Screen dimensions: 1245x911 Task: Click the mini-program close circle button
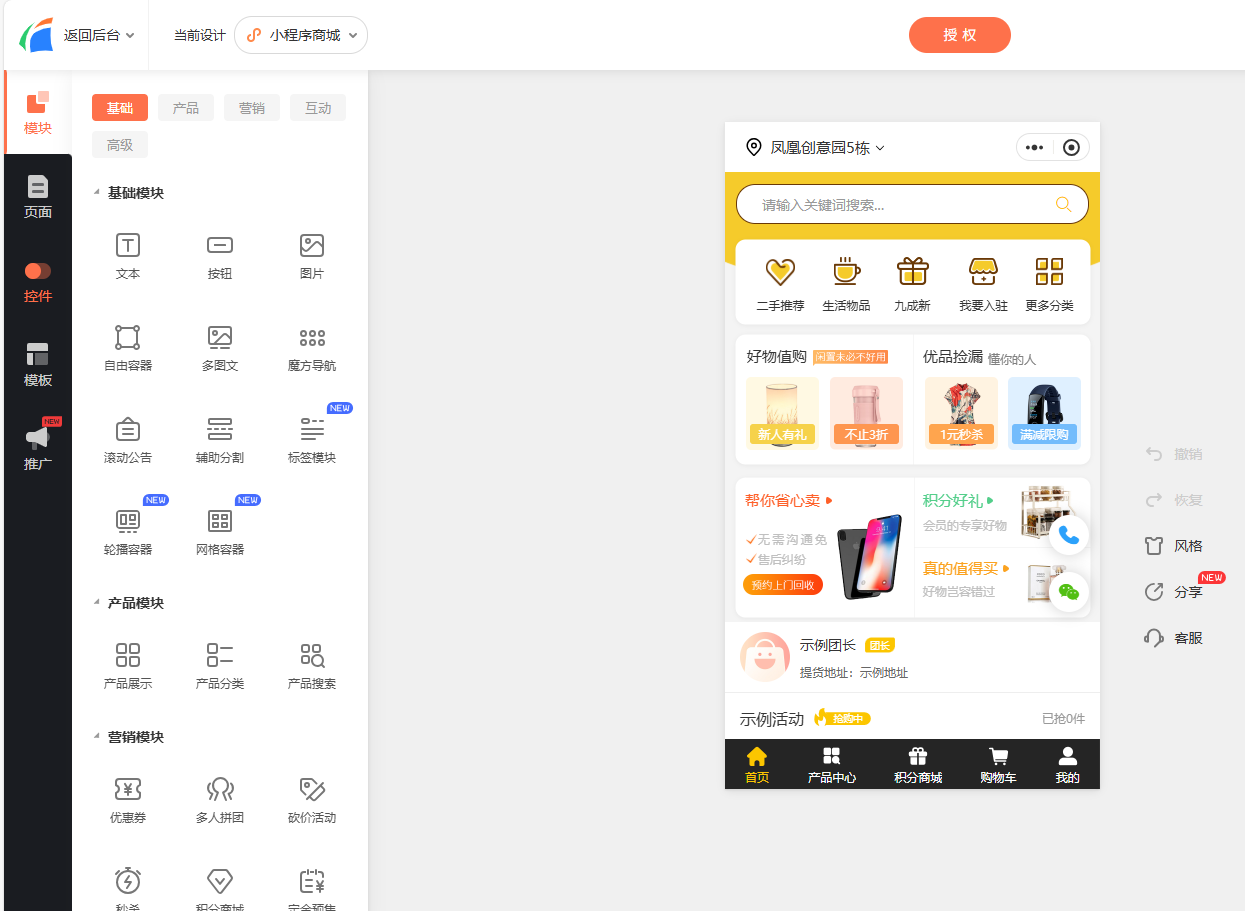[1072, 148]
